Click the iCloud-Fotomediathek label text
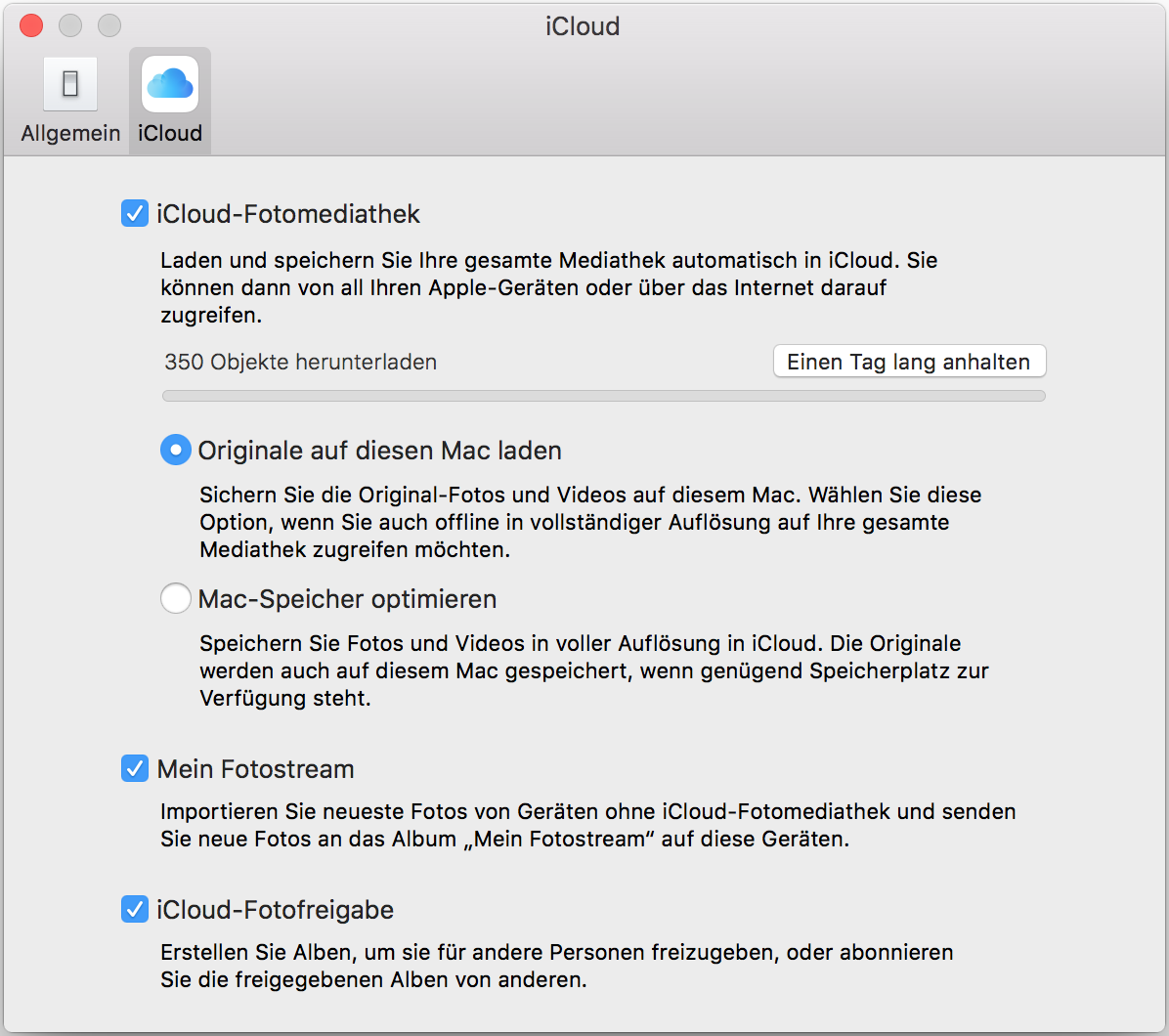This screenshot has width=1169, height=1036. click(x=288, y=215)
